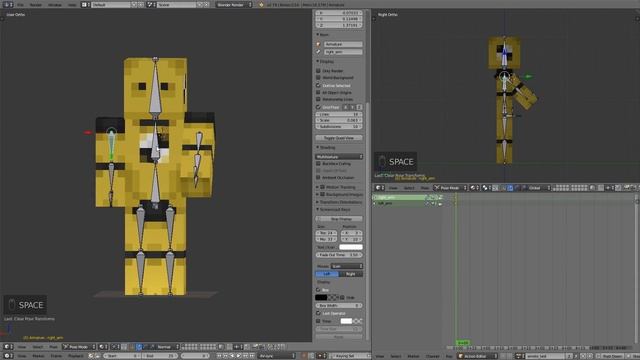Image resolution: width=640 pixels, height=360 pixels.
Task: Enable Backface Culling checkbox
Action: [x=318, y=163]
